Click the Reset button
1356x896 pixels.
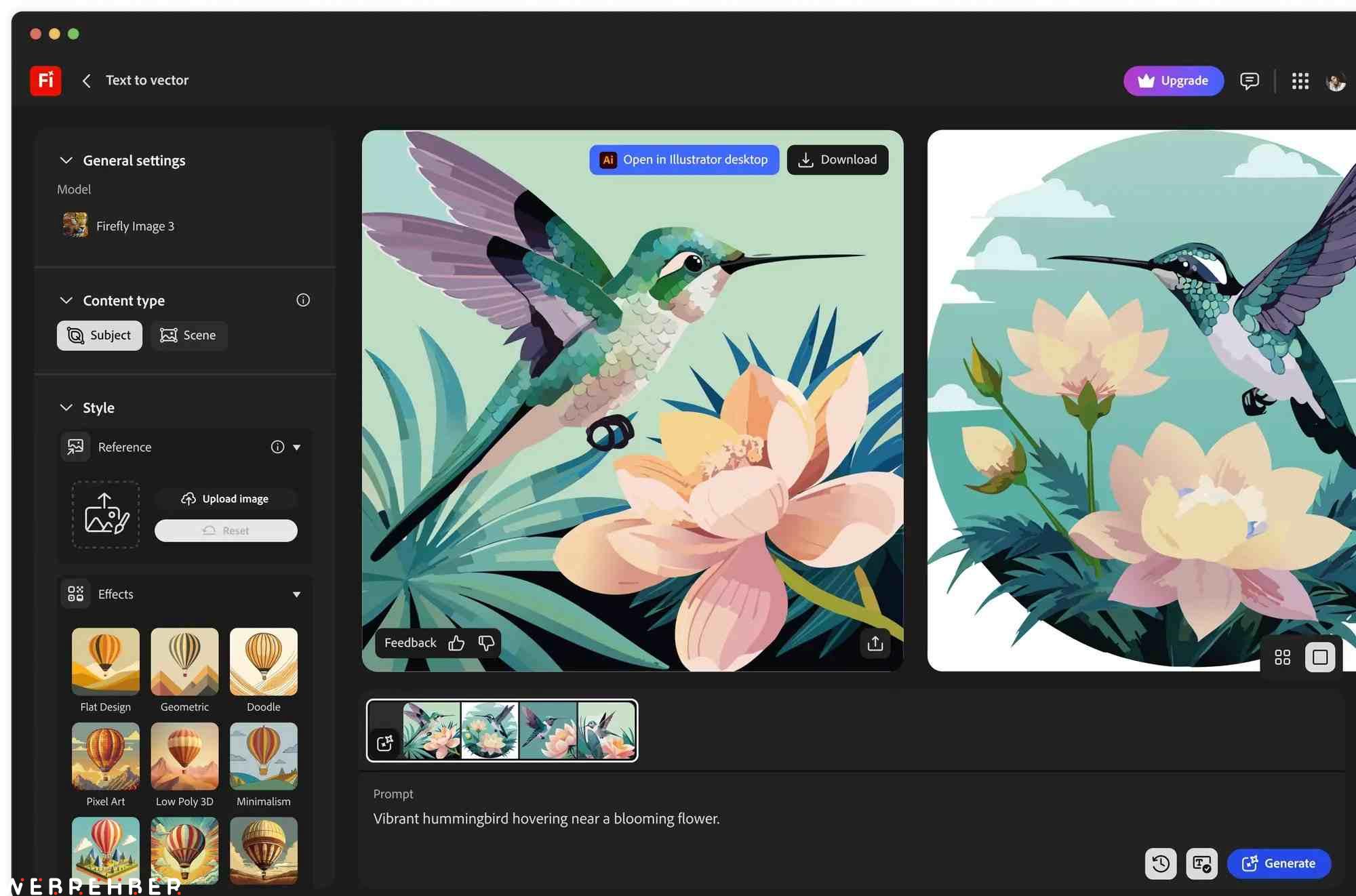click(226, 530)
